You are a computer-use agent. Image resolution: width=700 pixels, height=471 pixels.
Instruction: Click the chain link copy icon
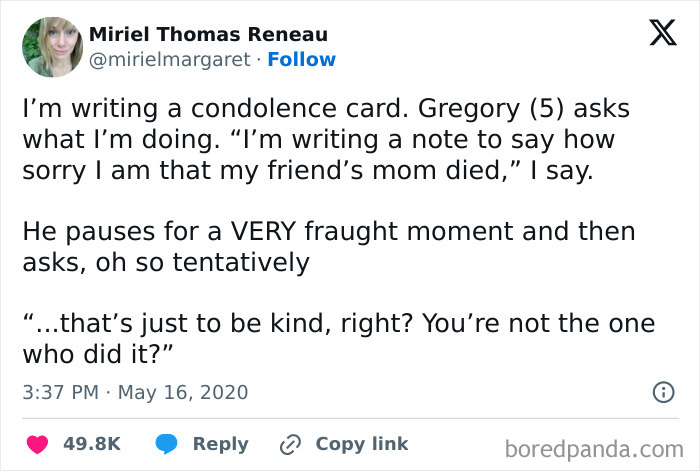point(291,443)
